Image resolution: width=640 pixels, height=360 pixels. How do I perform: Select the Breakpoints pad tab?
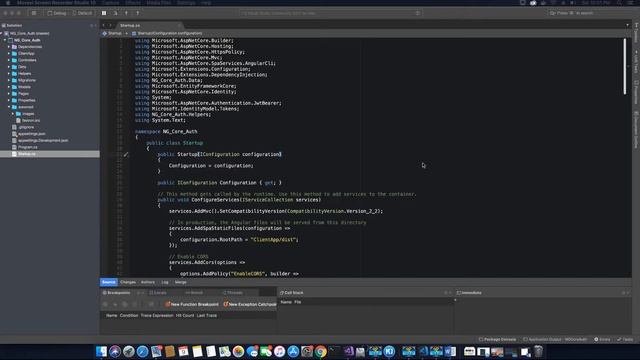pos(116,293)
